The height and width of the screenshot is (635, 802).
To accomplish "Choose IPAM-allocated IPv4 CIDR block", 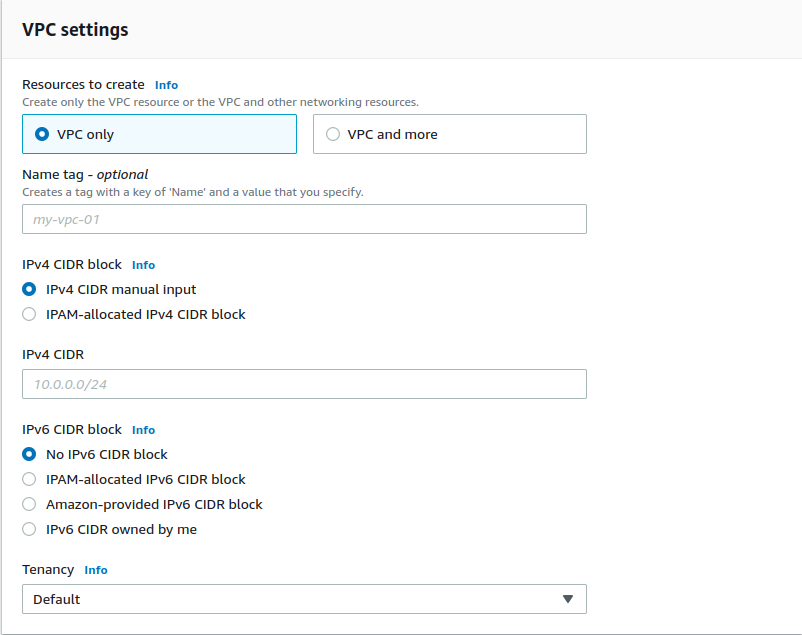I will tap(29, 314).
